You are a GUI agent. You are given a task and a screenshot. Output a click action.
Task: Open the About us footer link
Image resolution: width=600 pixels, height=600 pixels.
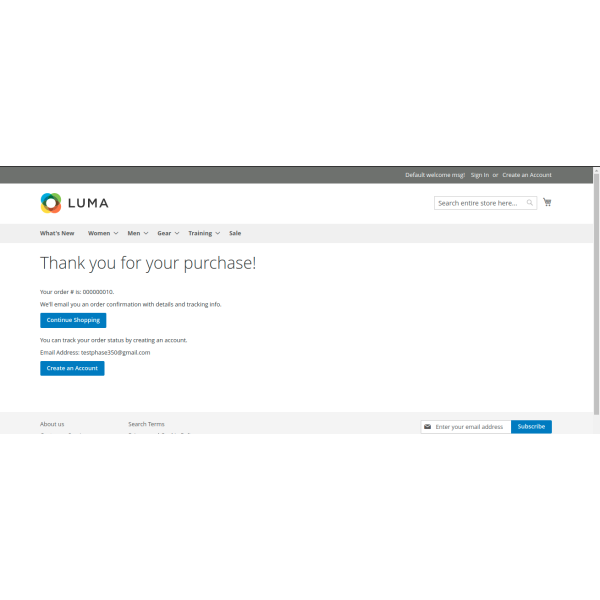click(x=52, y=424)
